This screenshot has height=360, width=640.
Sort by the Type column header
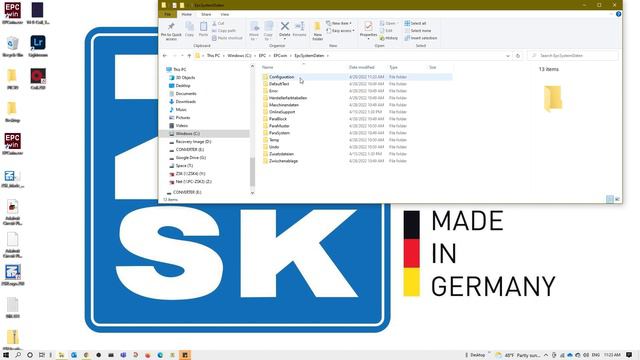coord(393,67)
